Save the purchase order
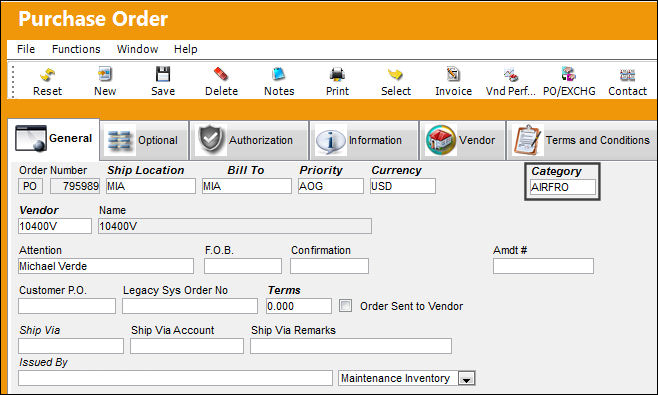This screenshot has width=658, height=395. pyautogui.click(x=163, y=74)
